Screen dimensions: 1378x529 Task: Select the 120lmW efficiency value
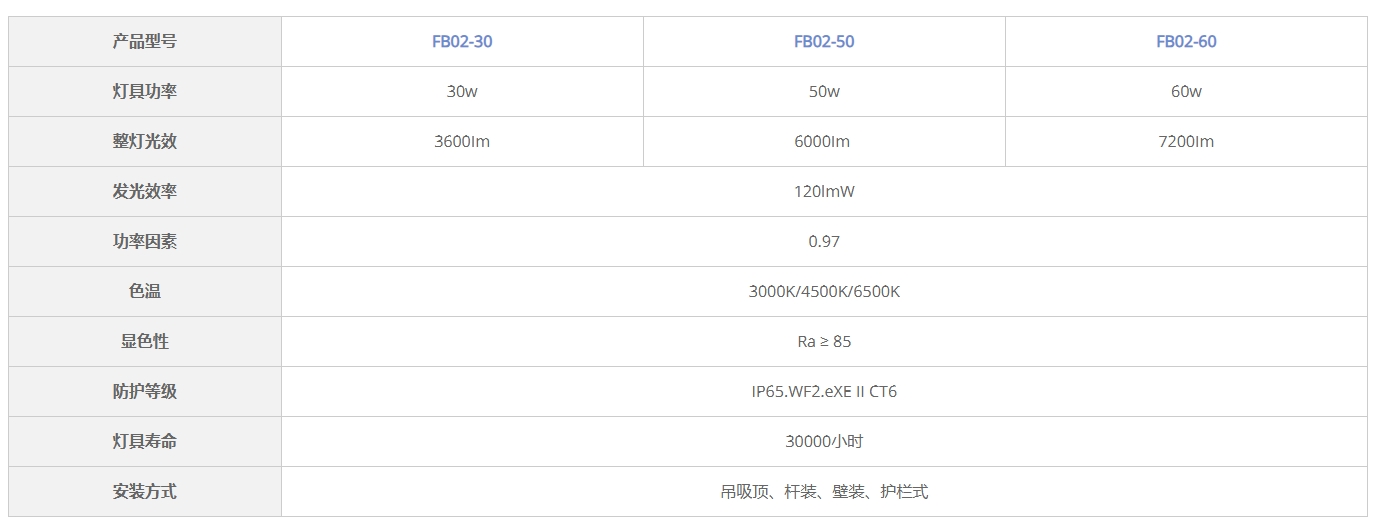pyautogui.click(x=824, y=192)
